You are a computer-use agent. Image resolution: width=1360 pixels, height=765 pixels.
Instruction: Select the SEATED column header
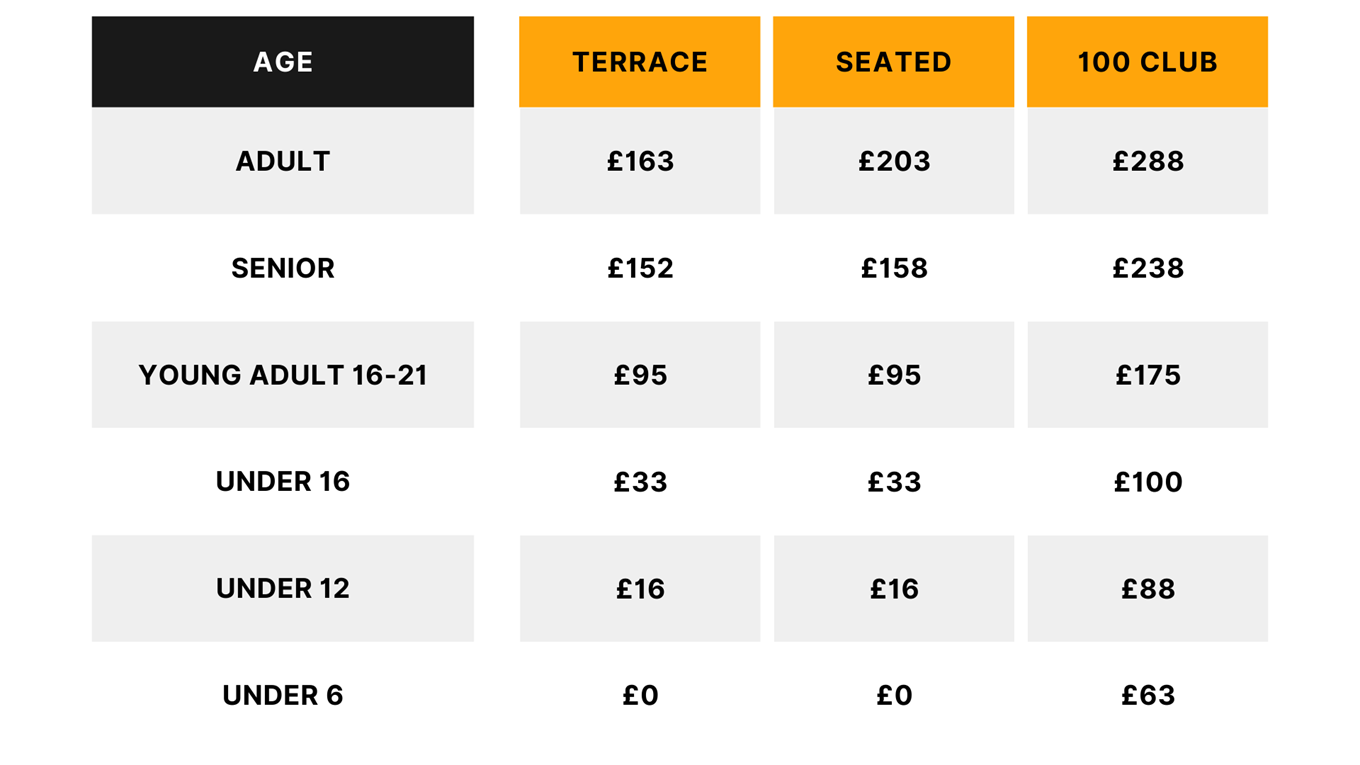pyautogui.click(x=894, y=62)
